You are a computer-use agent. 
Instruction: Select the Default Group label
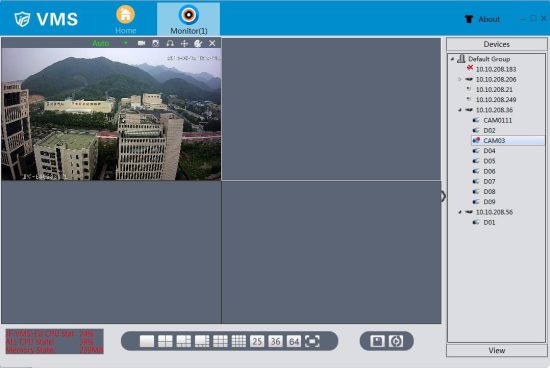(x=489, y=59)
